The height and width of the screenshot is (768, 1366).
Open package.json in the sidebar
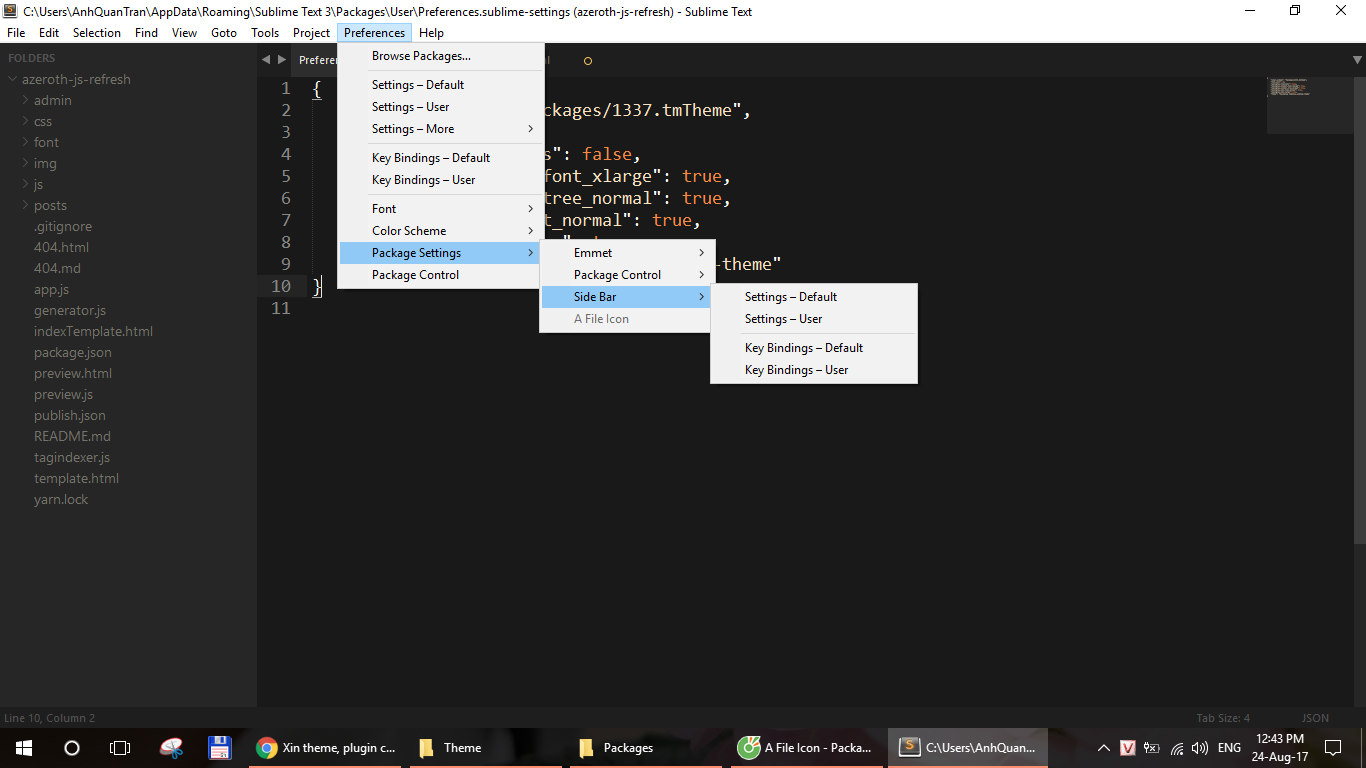[73, 352]
